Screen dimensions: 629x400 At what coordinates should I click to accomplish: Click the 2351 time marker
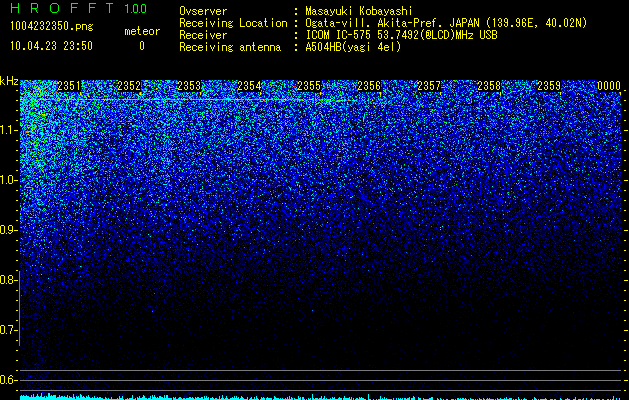tap(69, 86)
